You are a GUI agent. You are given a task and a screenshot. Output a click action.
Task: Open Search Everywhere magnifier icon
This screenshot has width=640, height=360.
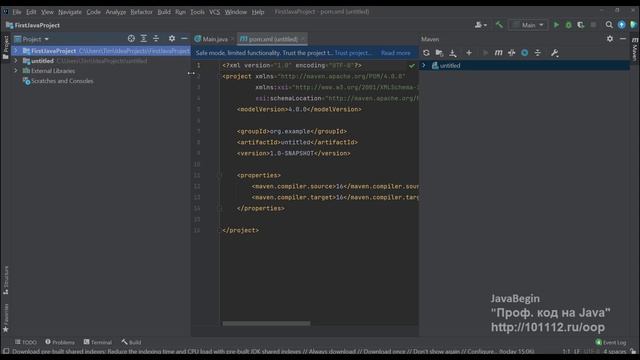click(609, 25)
